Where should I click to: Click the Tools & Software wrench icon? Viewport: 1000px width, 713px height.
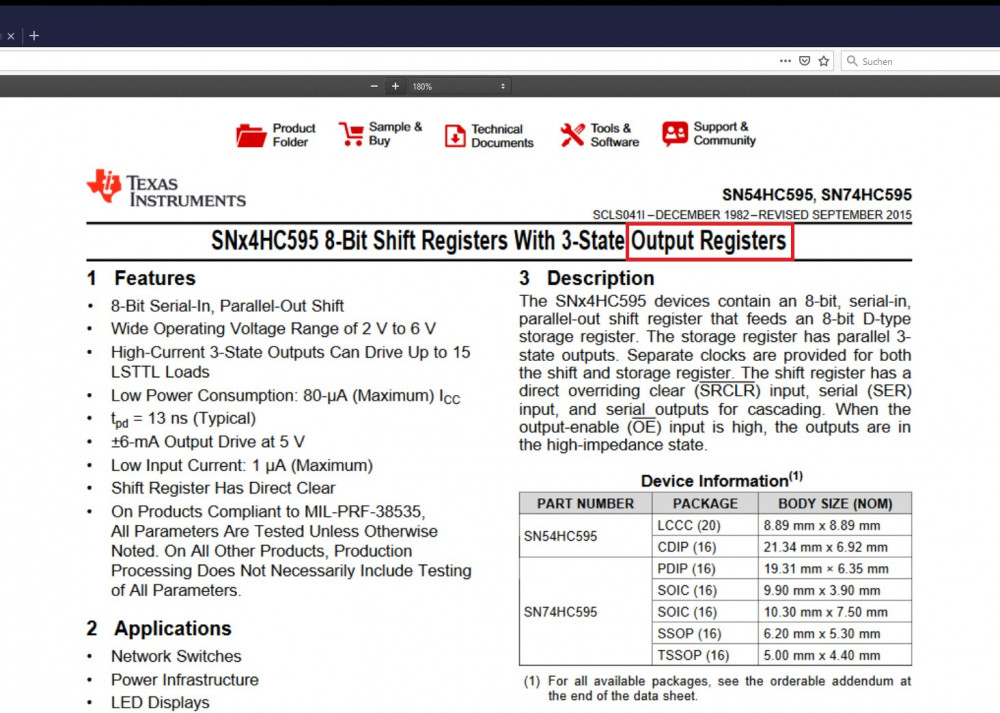click(x=572, y=135)
